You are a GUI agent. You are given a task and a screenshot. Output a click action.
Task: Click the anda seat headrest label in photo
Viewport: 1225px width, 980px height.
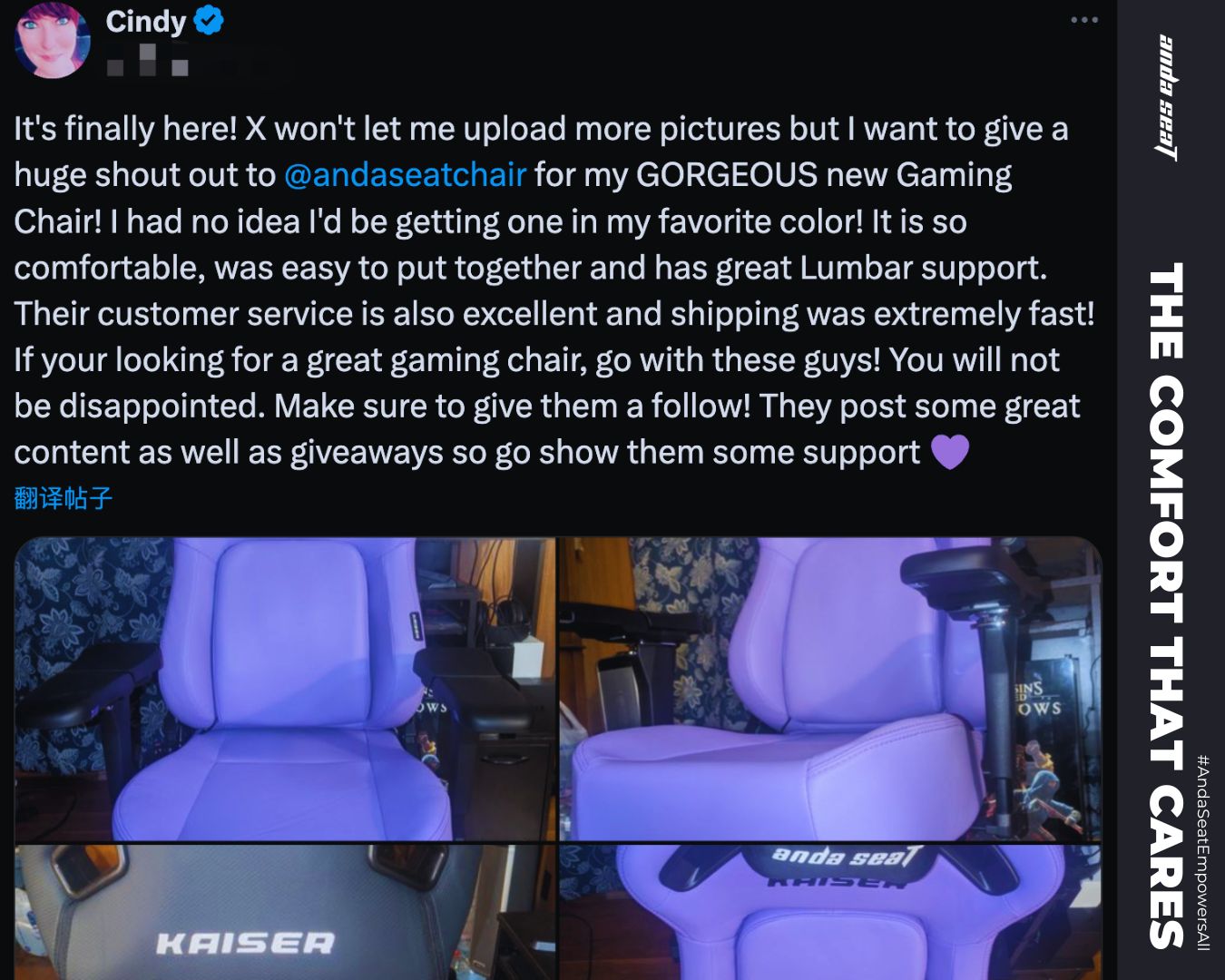click(848, 856)
